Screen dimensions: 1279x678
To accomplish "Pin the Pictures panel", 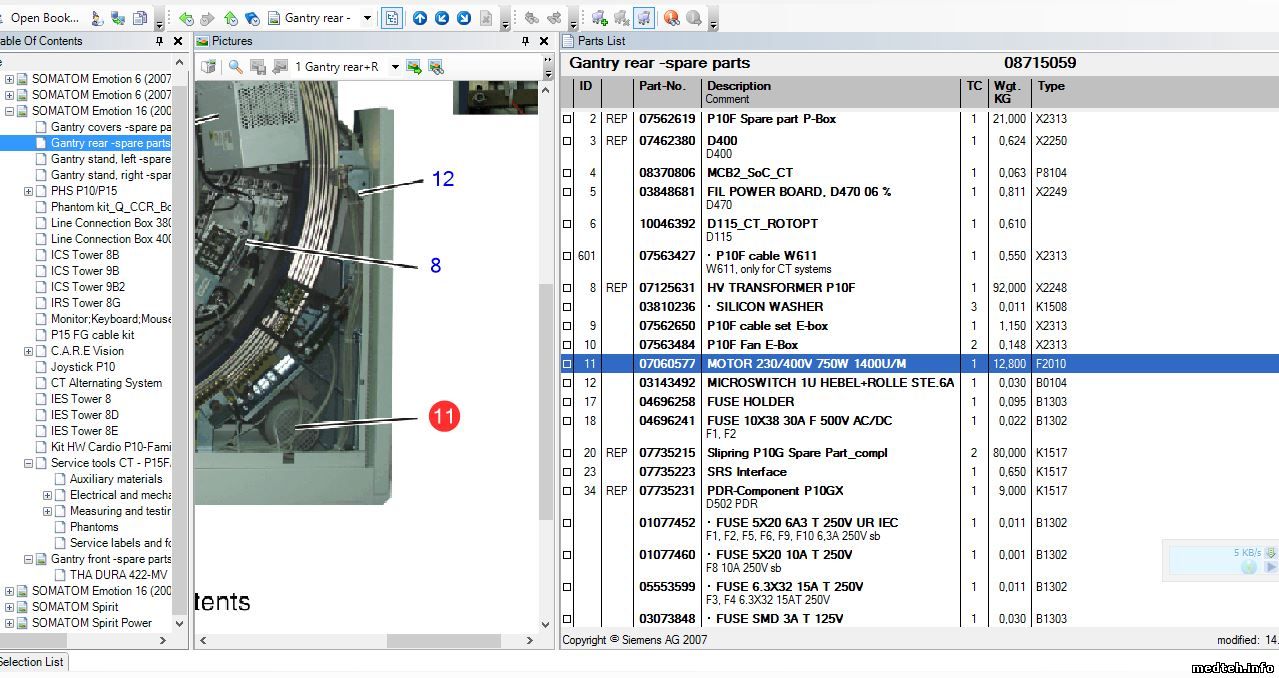I will point(524,41).
